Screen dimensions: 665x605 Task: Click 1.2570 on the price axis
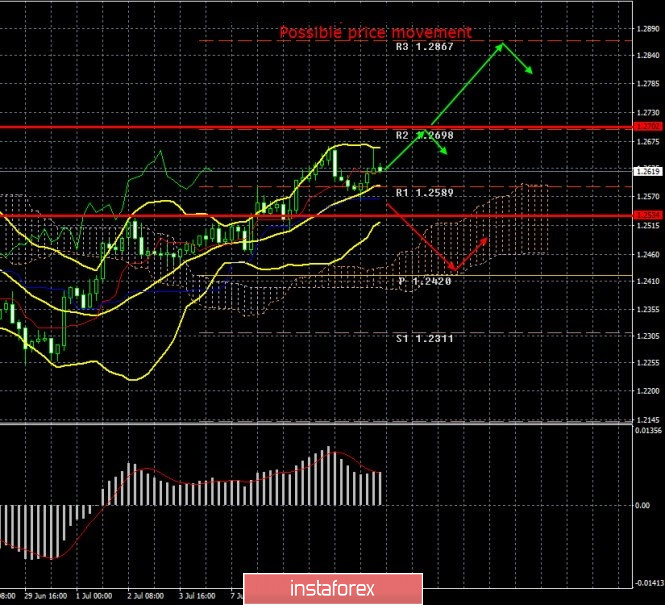click(648, 197)
